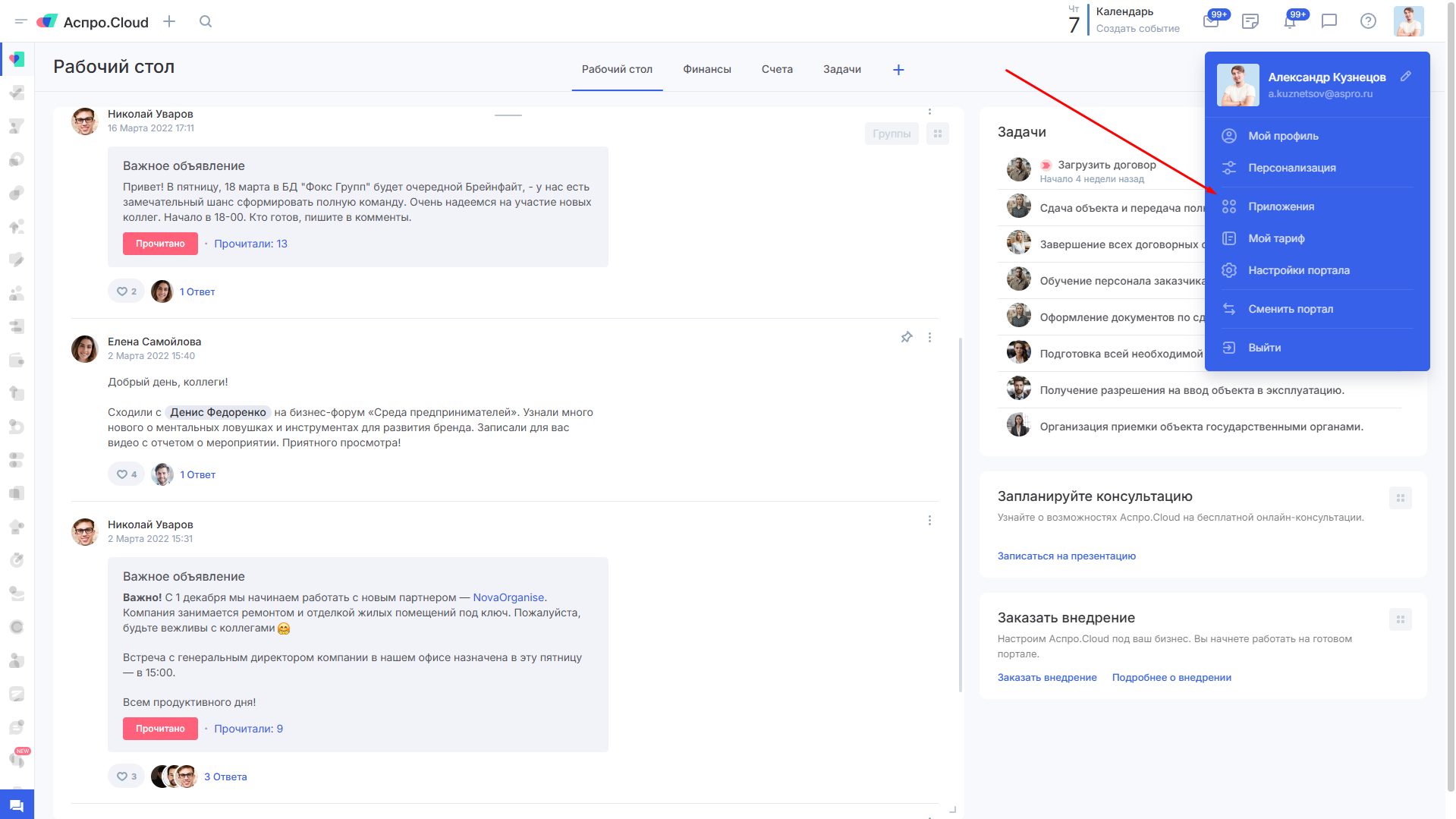Switch to the Финансы tab
Screen dimensions: 1456x819
pyautogui.click(x=707, y=69)
